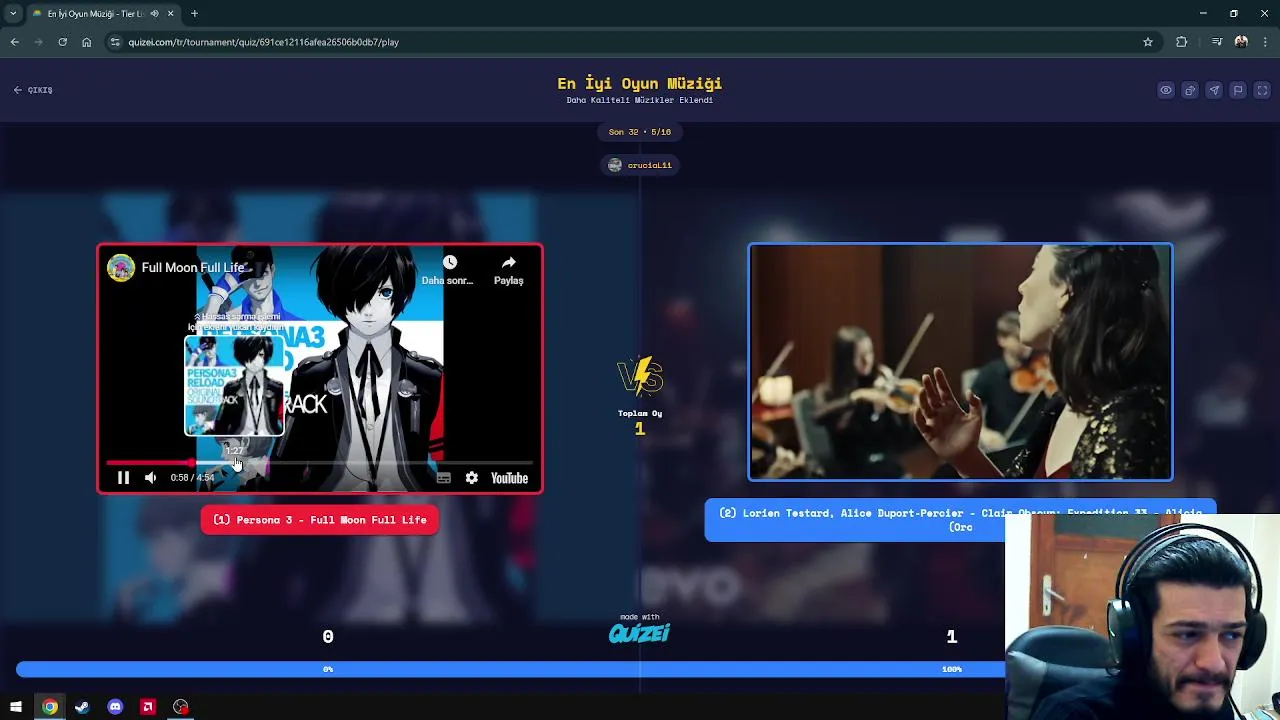Open OBS Studio from the taskbar

pos(181,707)
